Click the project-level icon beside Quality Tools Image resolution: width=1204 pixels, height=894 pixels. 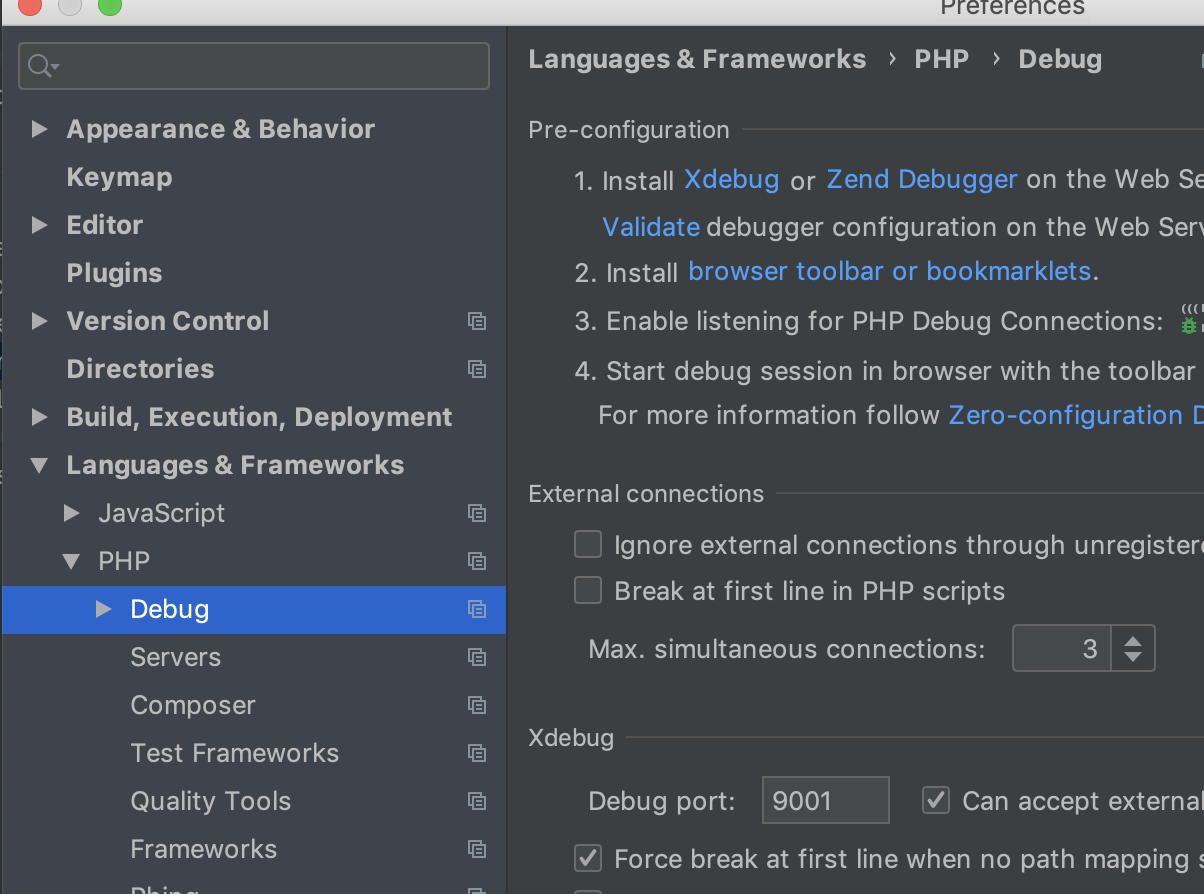(477, 801)
